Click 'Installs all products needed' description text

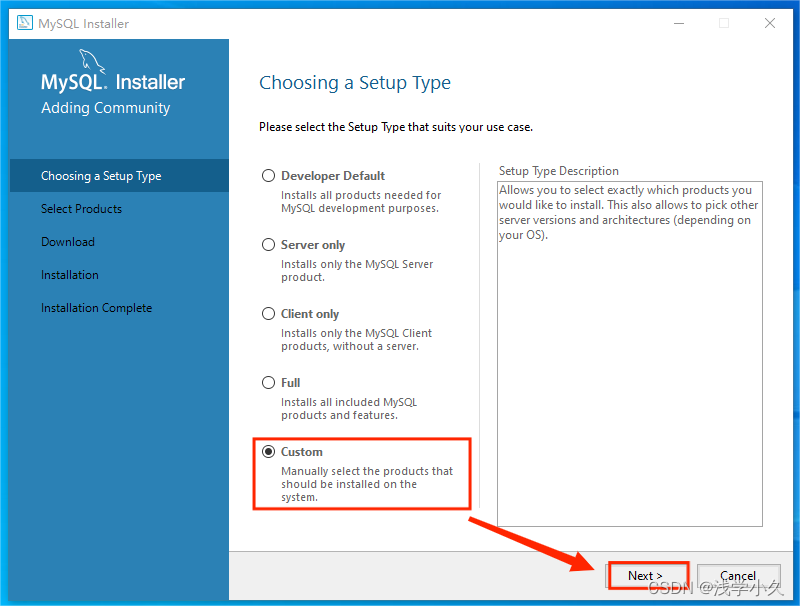point(361,201)
